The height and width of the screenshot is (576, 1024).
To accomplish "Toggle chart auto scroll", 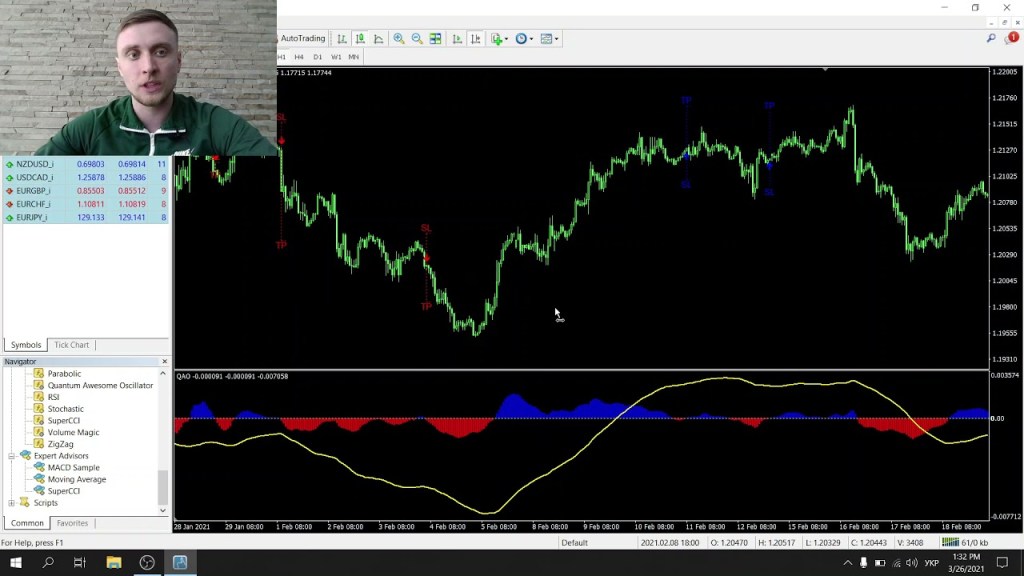I will coord(457,38).
